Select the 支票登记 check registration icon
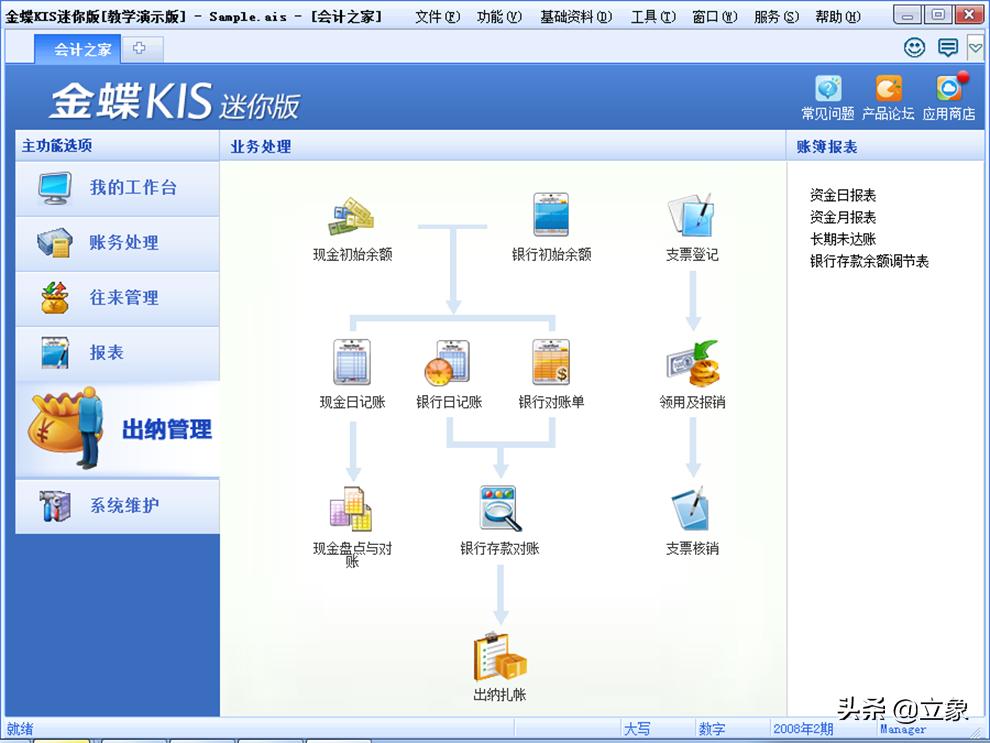 (689, 215)
